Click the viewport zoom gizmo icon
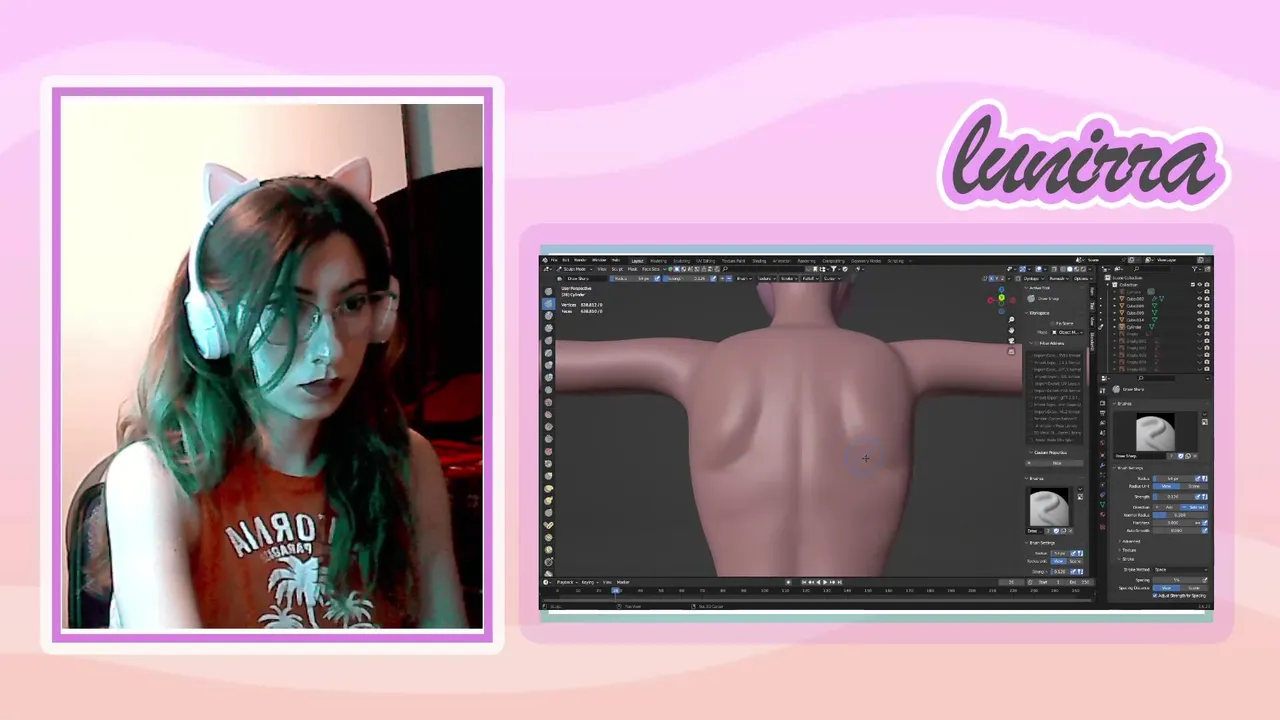Viewport: 1280px width, 720px height. (1011, 319)
